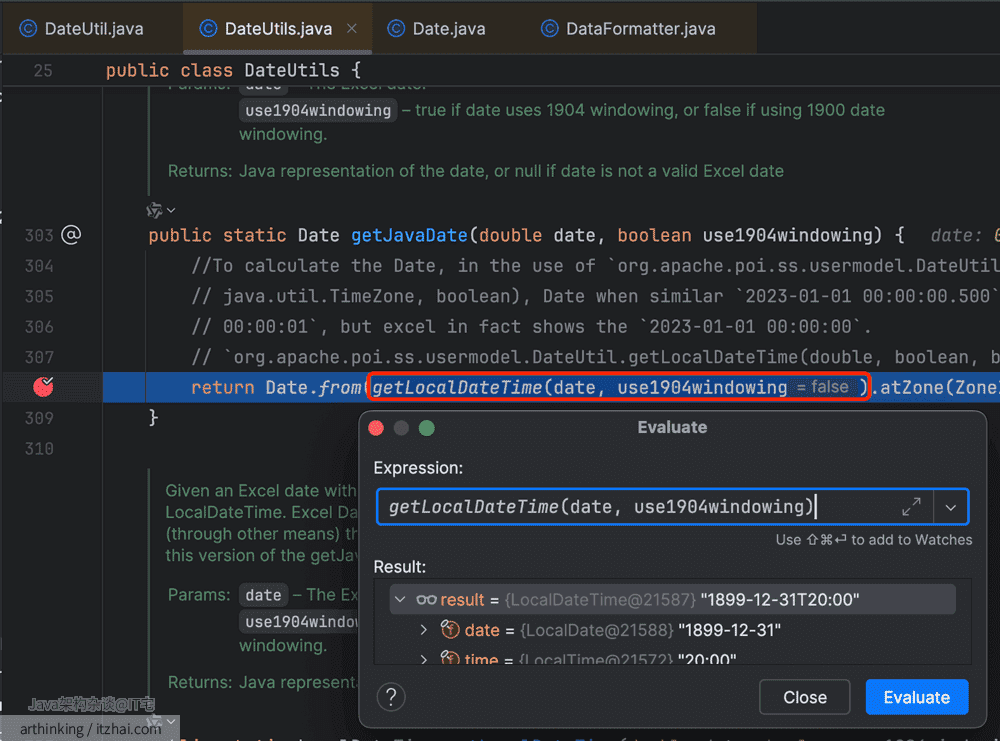This screenshot has height=741, width=1000.
Task: Open the dropdown chevron next to rendered doc icon
Action: [x=171, y=210]
